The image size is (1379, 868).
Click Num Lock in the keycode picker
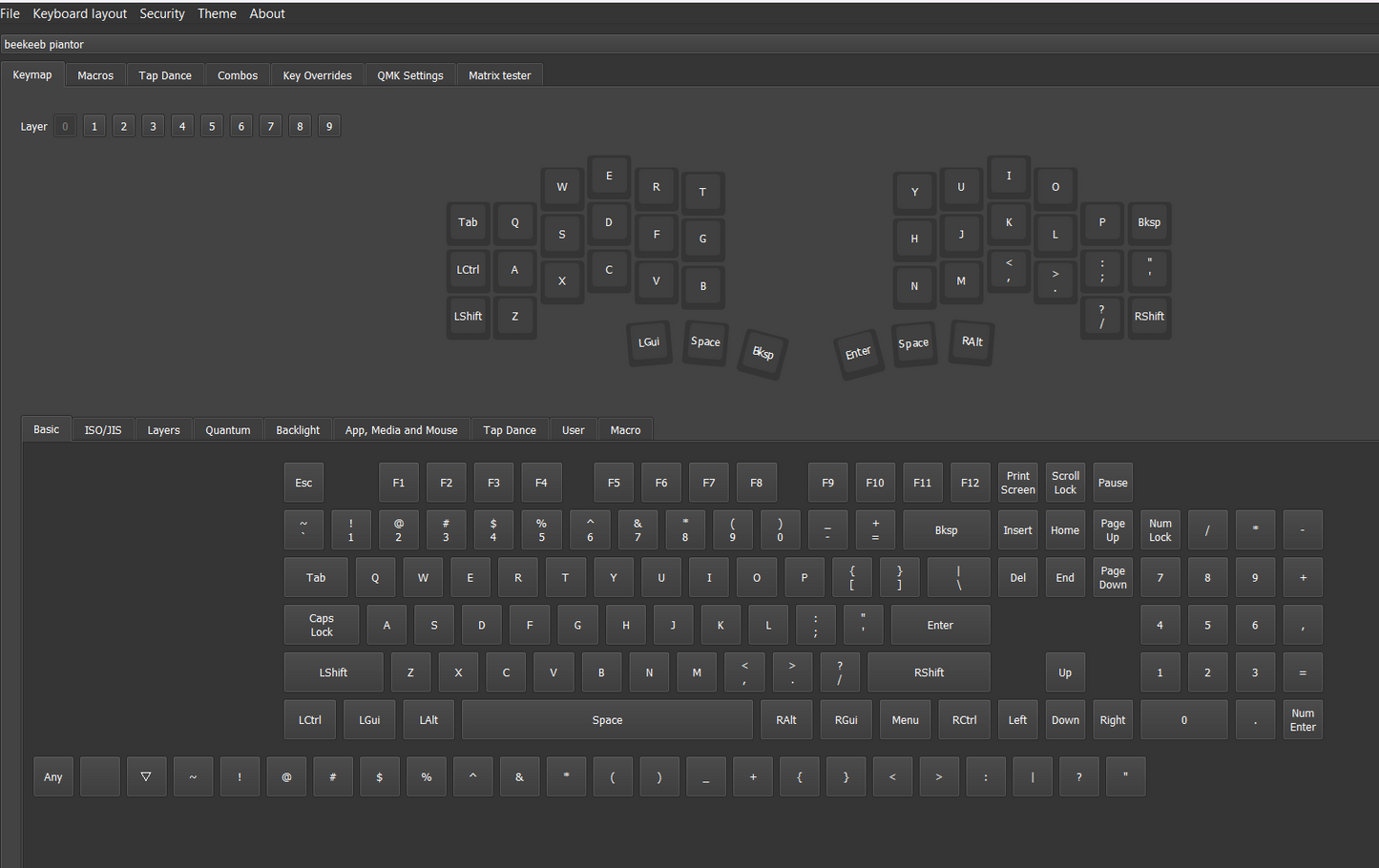[x=1160, y=529]
